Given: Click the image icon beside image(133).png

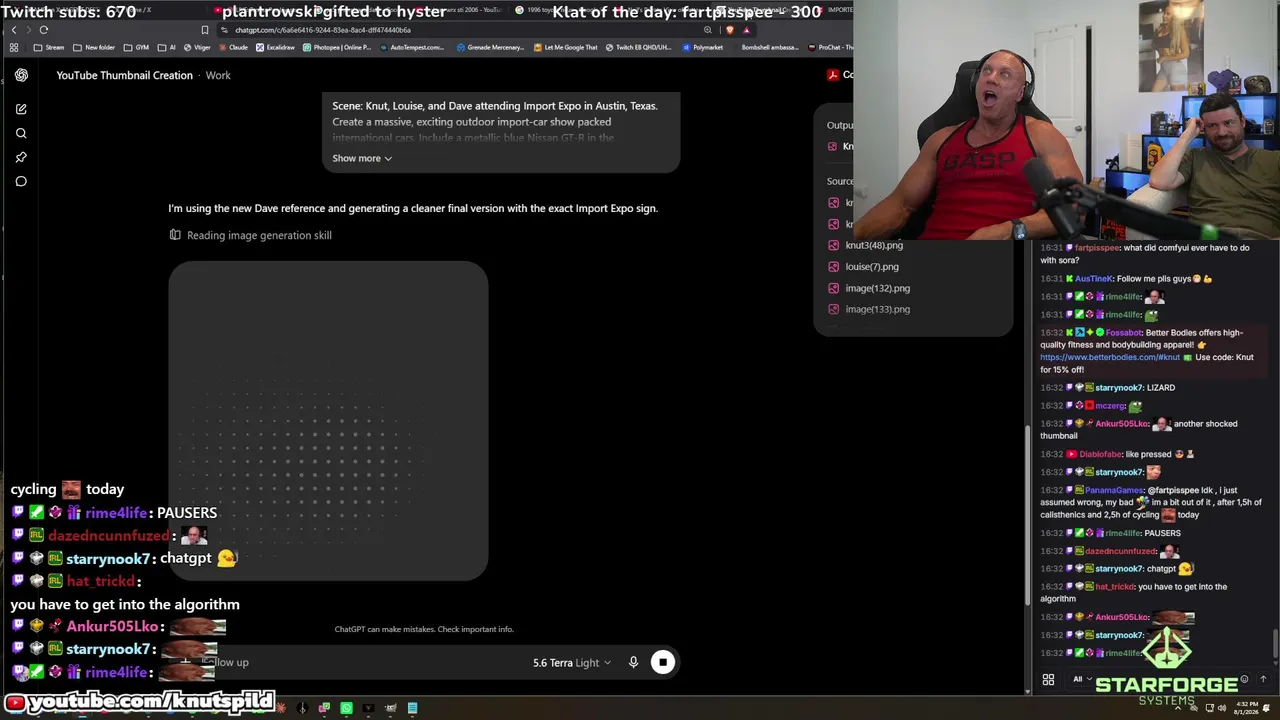Looking at the screenshot, I should 834,309.
